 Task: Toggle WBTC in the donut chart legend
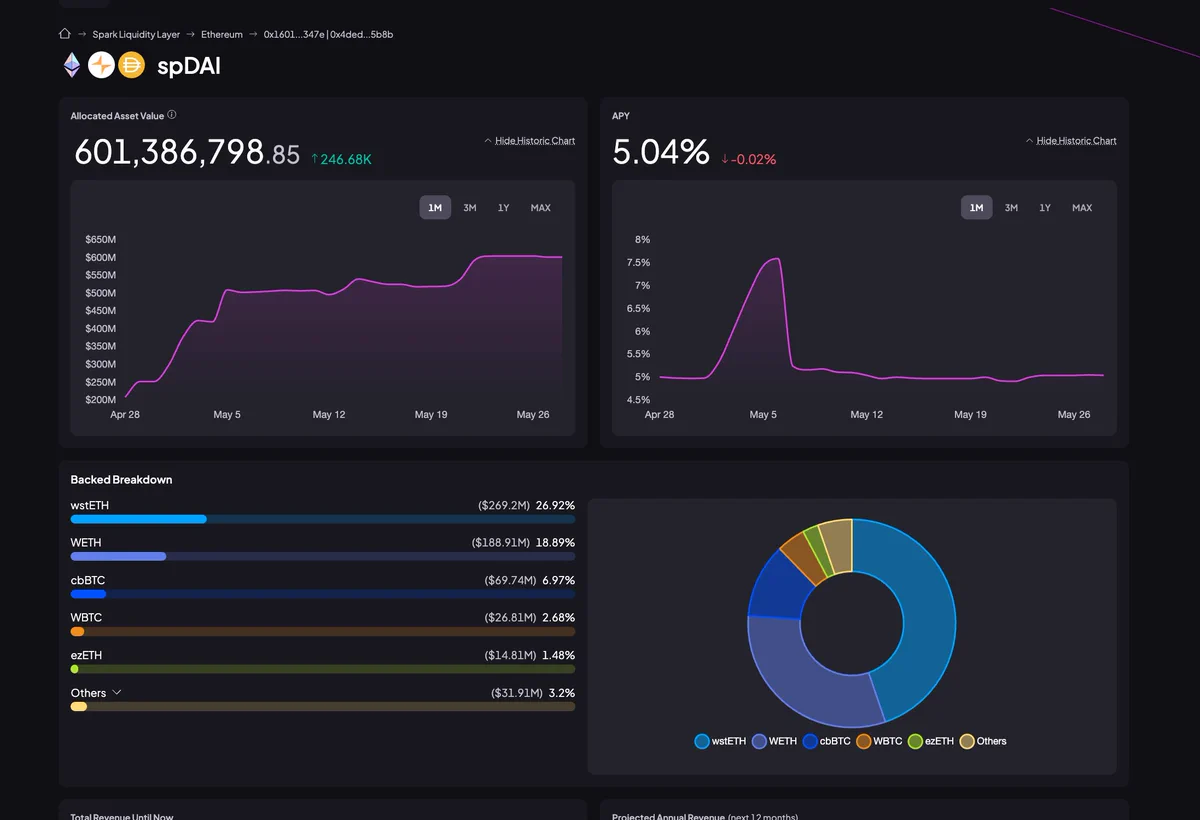(879, 741)
